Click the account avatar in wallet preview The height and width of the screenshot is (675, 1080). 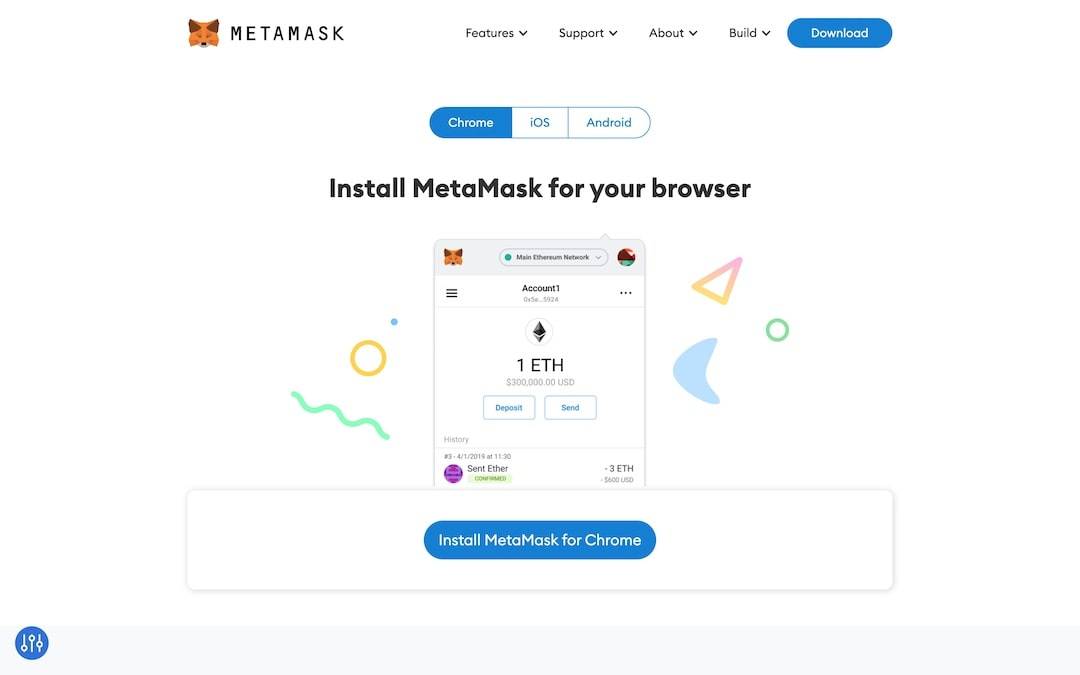click(626, 258)
